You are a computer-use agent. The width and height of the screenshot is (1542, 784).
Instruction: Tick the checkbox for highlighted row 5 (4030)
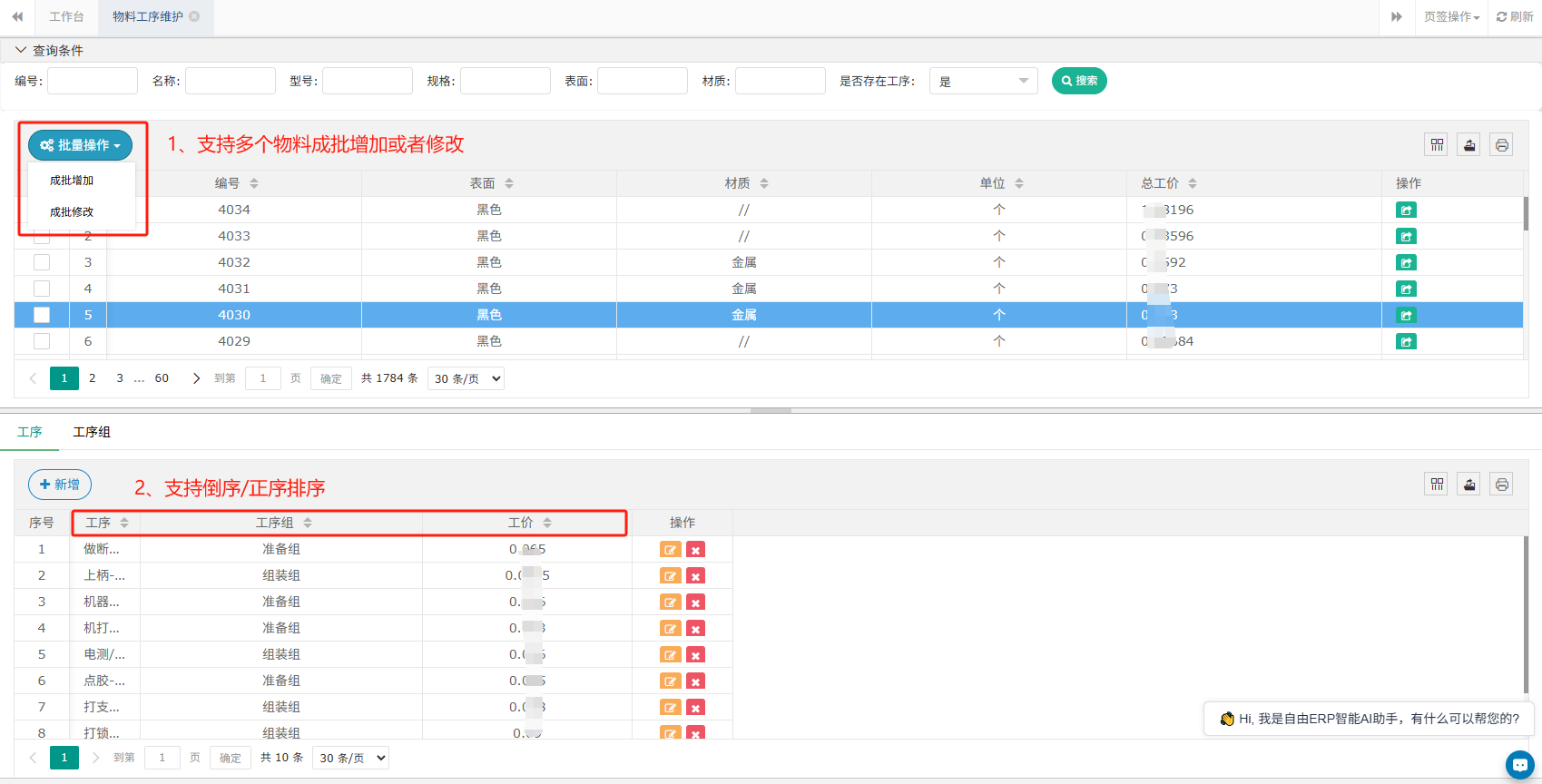pos(42,315)
